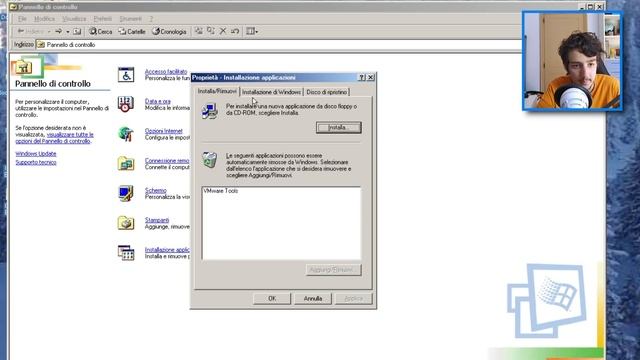
Task: Open the Connessione remota link
Action: (x=167, y=161)
